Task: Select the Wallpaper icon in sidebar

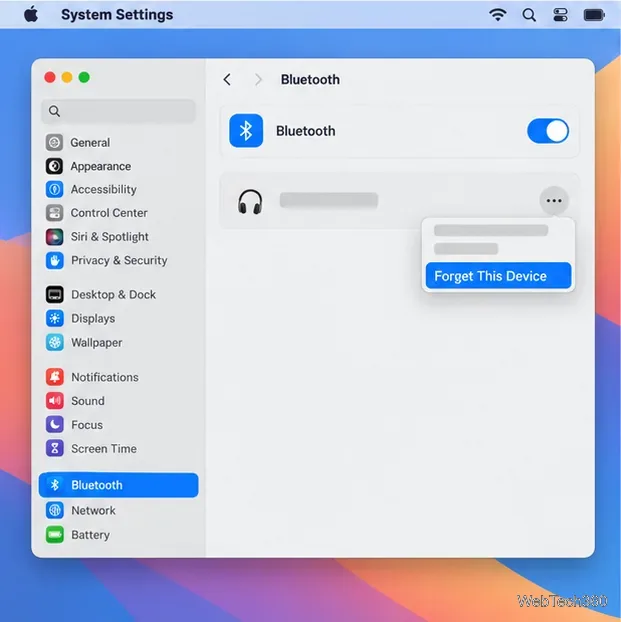Action: click(54, 342)
